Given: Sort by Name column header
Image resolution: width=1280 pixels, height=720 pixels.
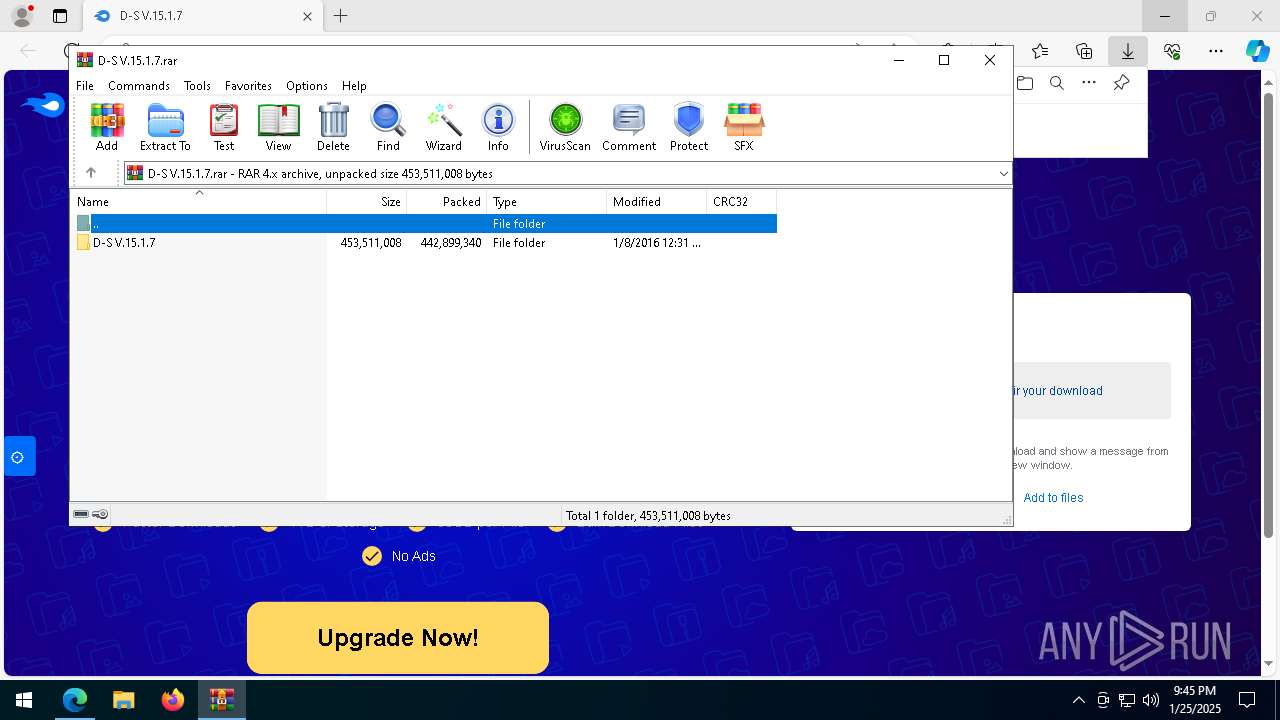Looking at the screenshot, I should [x=199, y=202].
